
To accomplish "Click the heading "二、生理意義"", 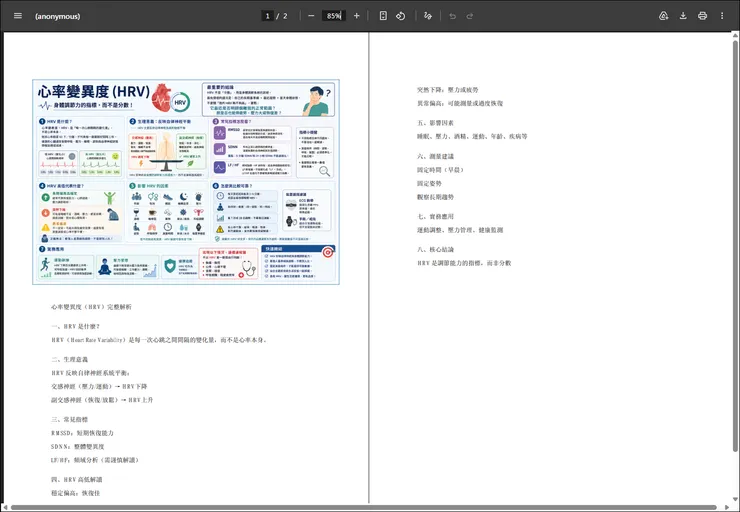I will tap(69, 360).
